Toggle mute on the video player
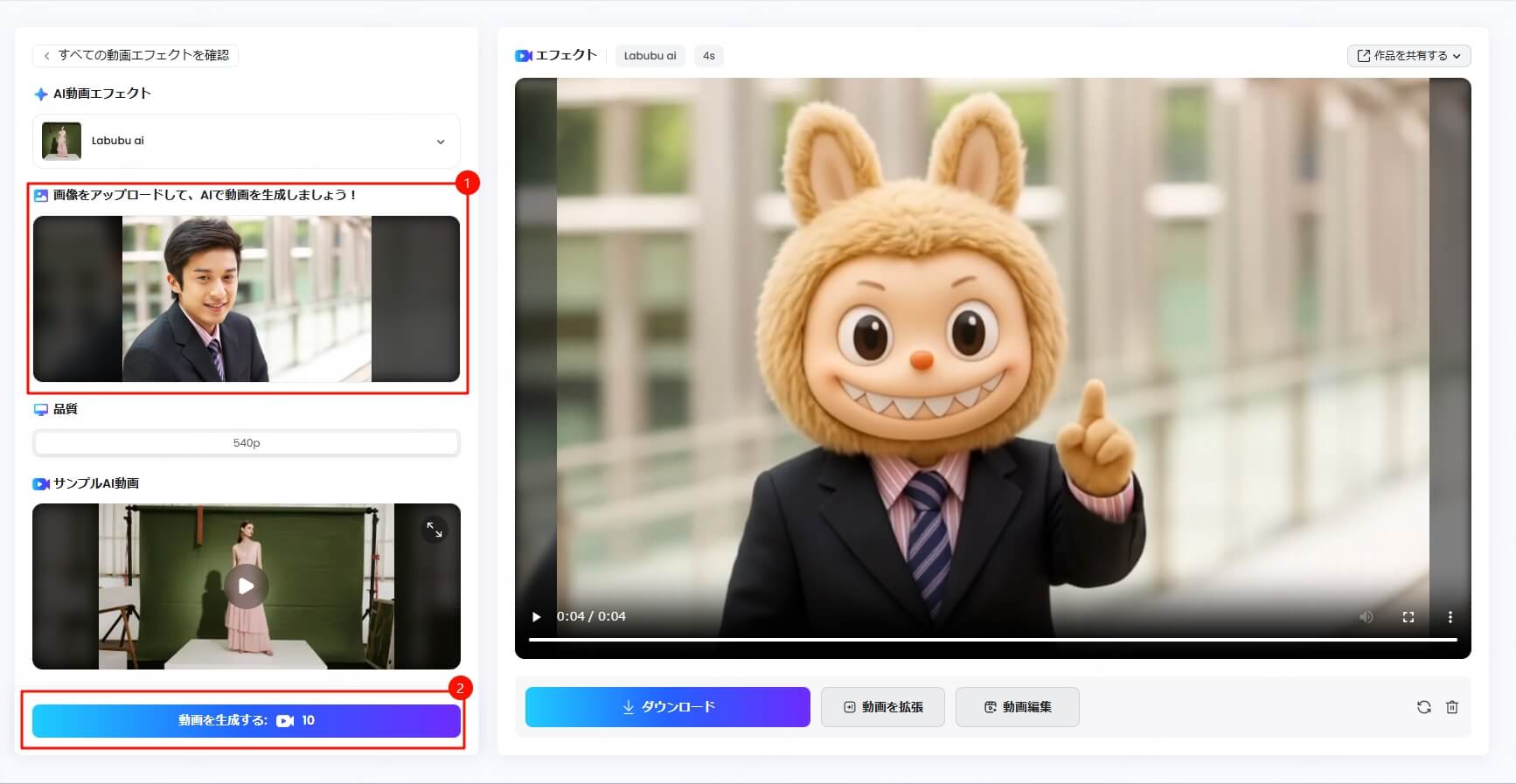Screen dimensions: 1516x784 coord(1366,617)
